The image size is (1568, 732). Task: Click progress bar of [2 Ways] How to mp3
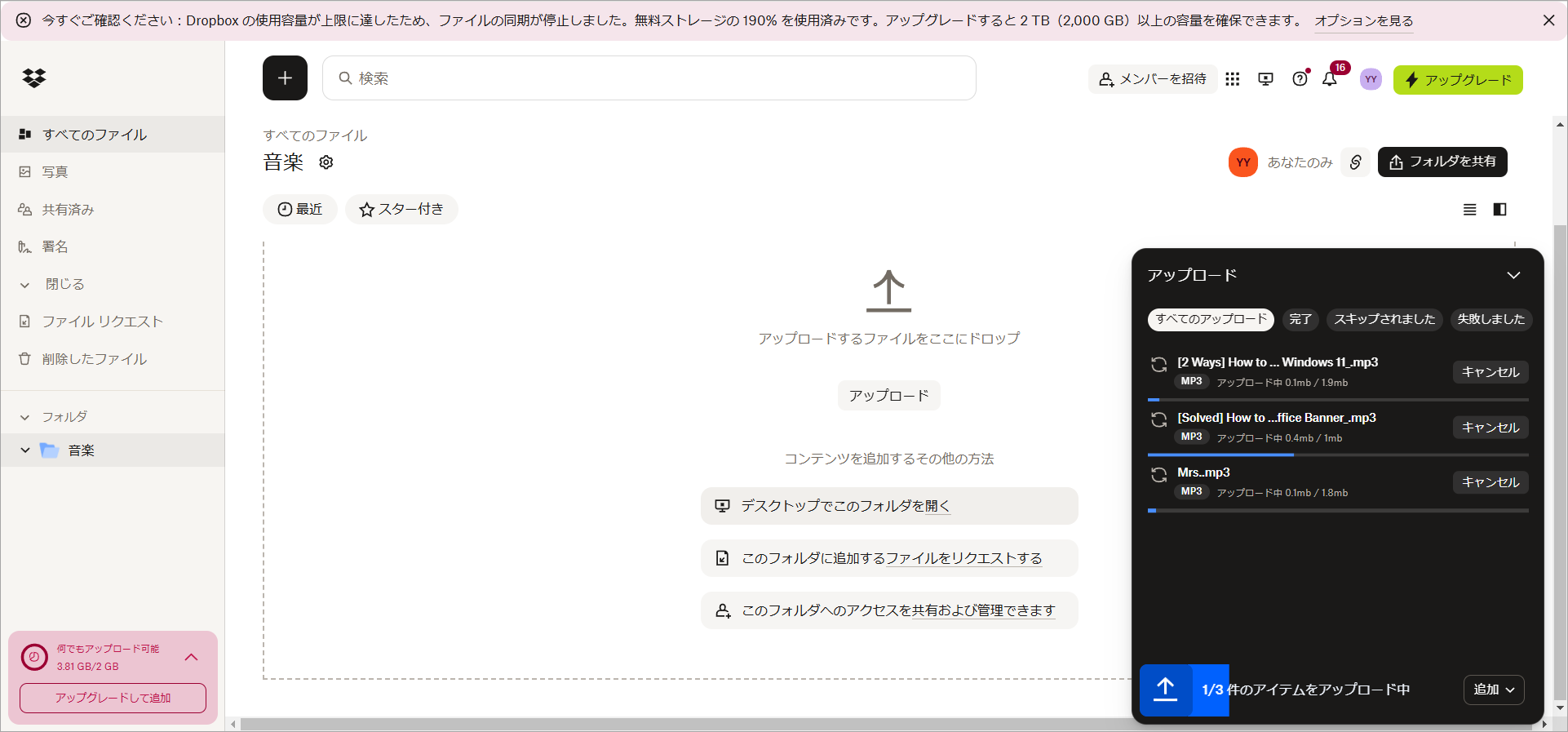point(1338,400)
